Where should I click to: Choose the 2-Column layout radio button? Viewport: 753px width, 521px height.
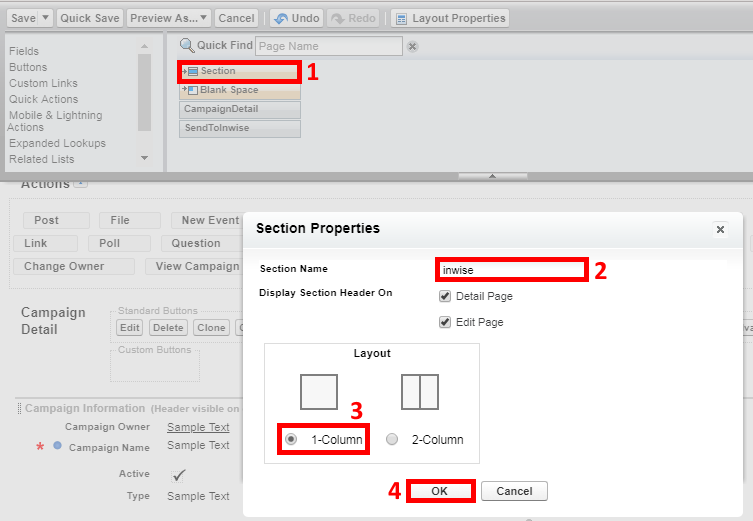(392, 439)
